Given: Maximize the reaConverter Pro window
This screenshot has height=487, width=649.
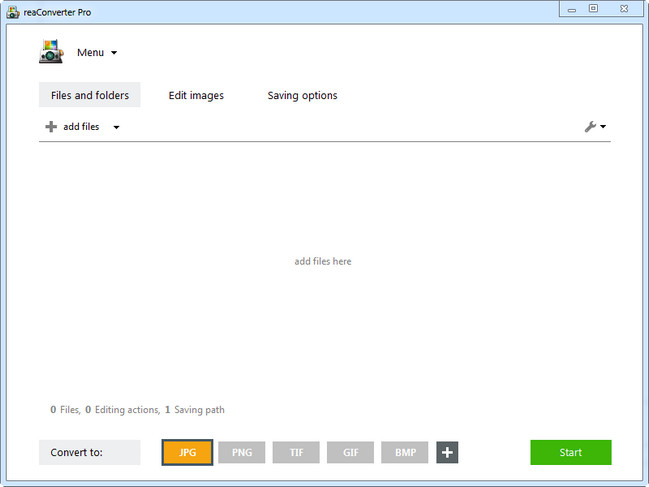Looking at the screenshot, I should [x=593, y=8].
